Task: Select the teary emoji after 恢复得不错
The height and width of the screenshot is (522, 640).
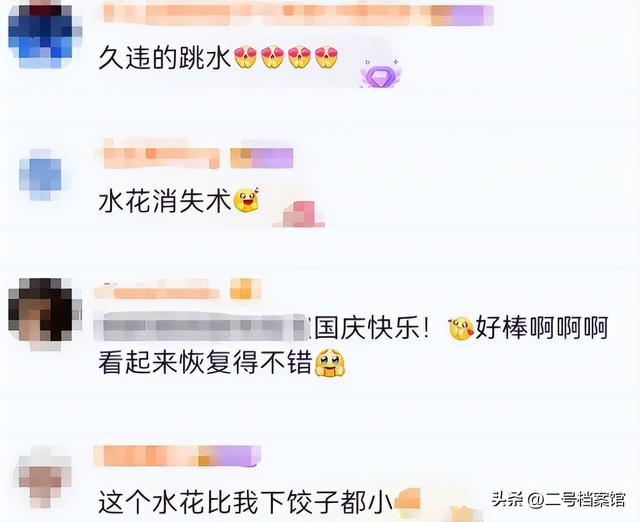Action: pos(330,363)
